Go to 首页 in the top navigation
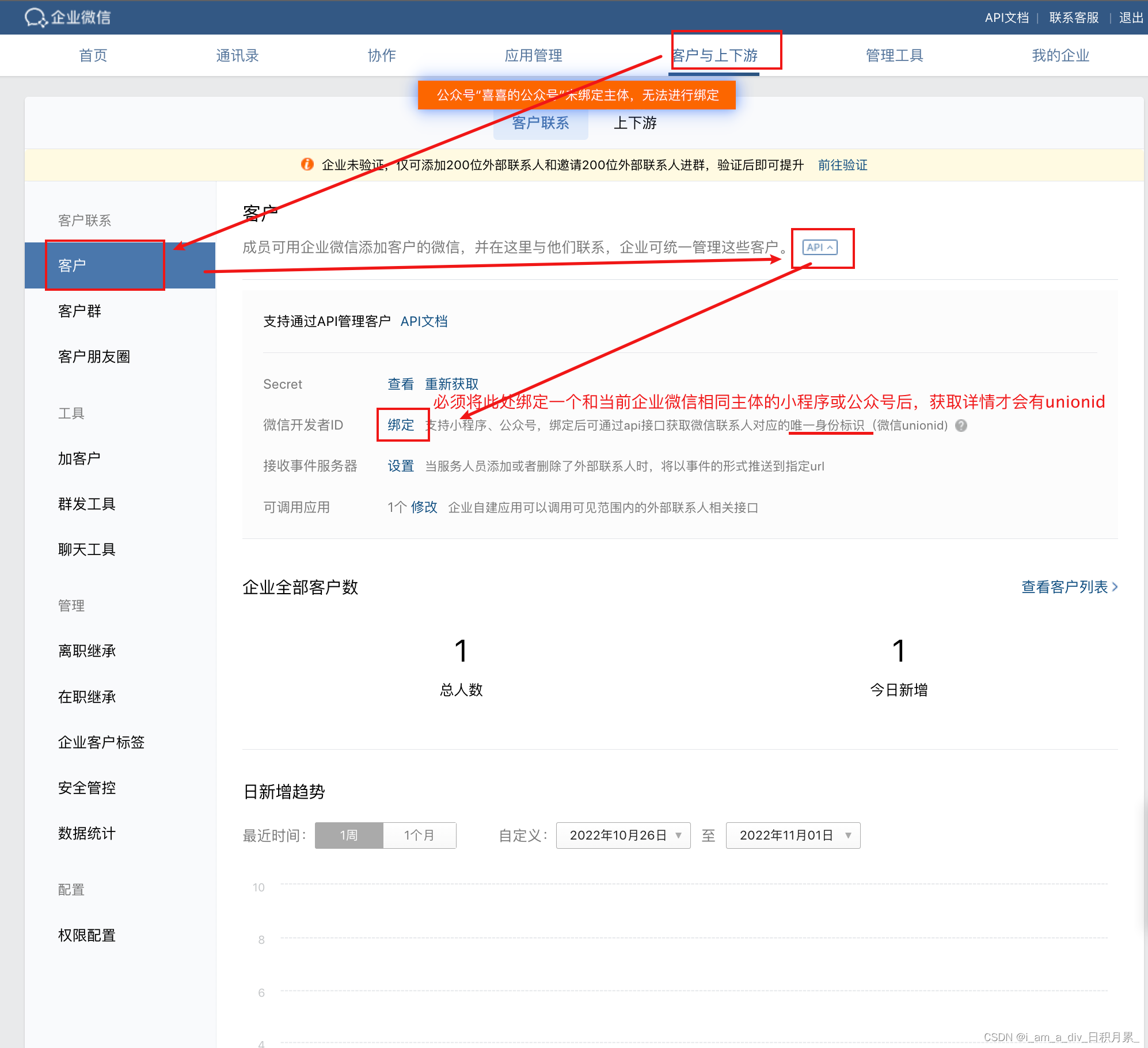1148x1048 pixels. click(93, 55)
